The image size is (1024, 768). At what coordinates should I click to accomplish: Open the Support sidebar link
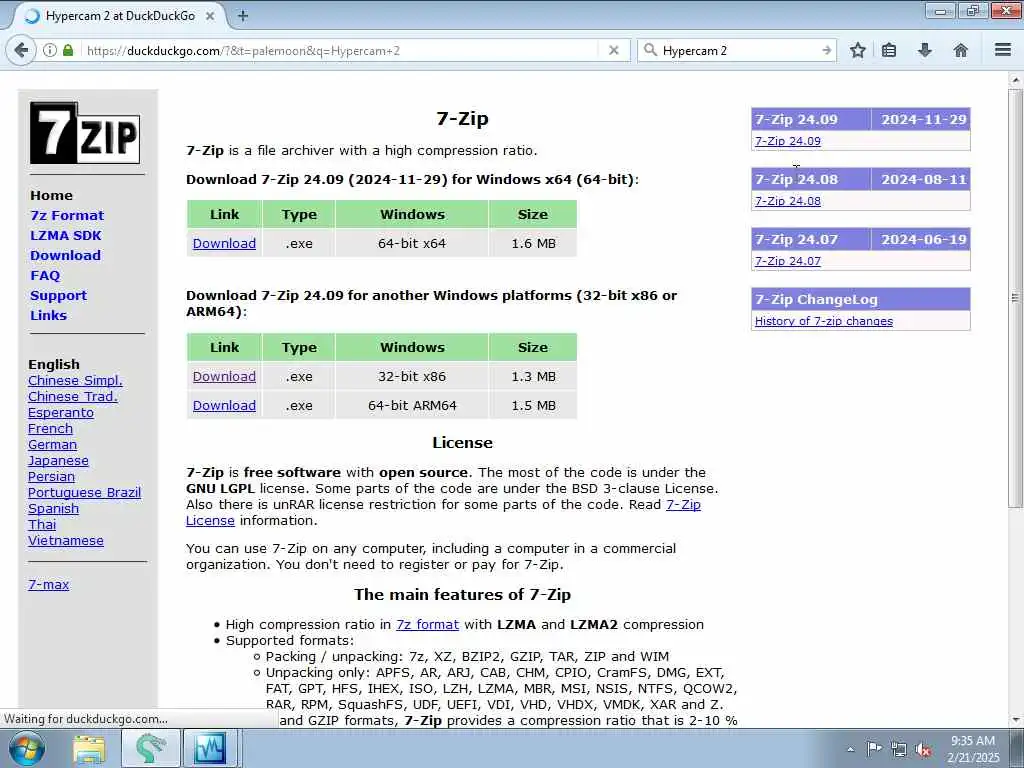point(58,296)
